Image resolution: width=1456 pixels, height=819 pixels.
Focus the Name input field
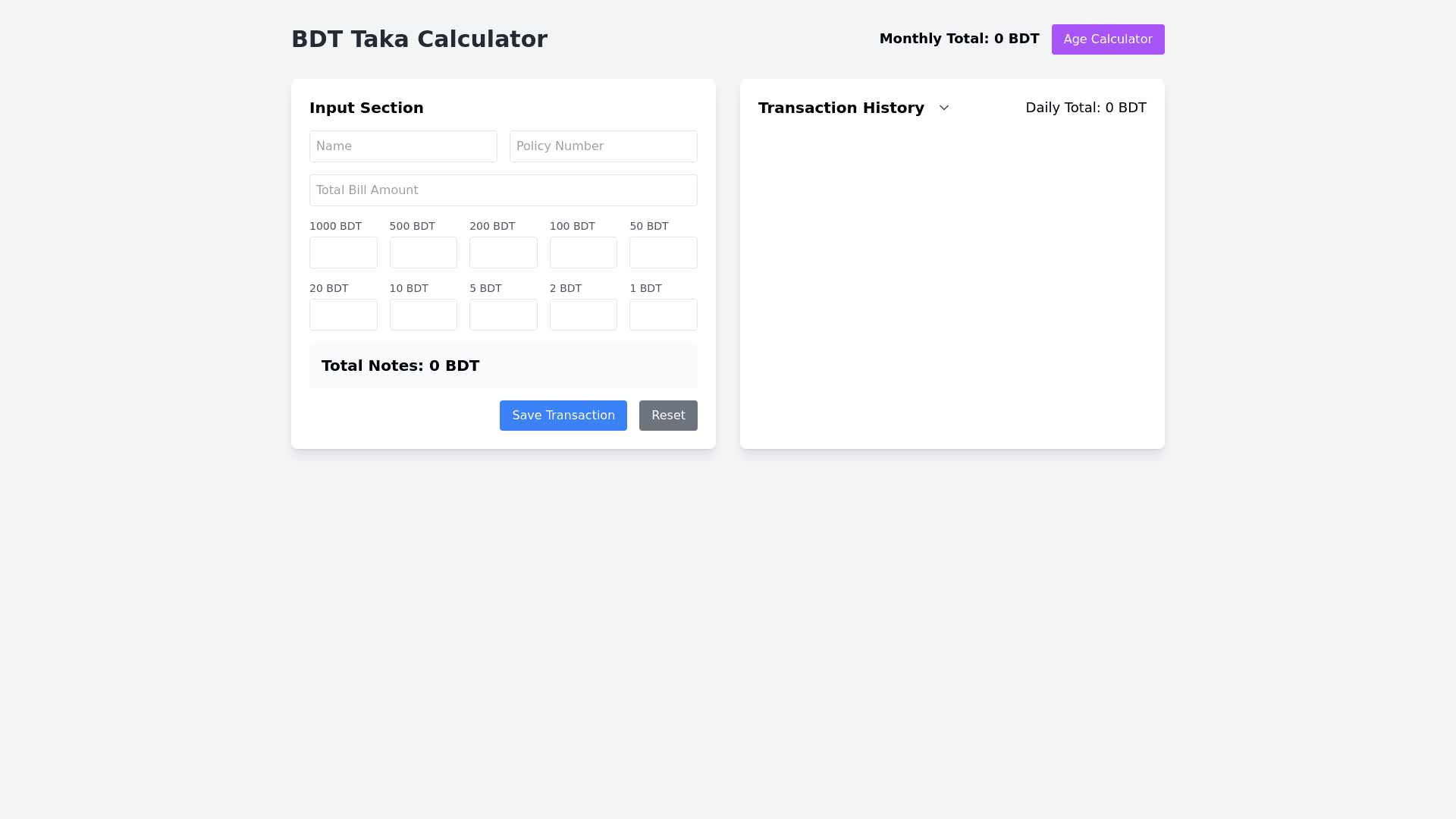403,146
